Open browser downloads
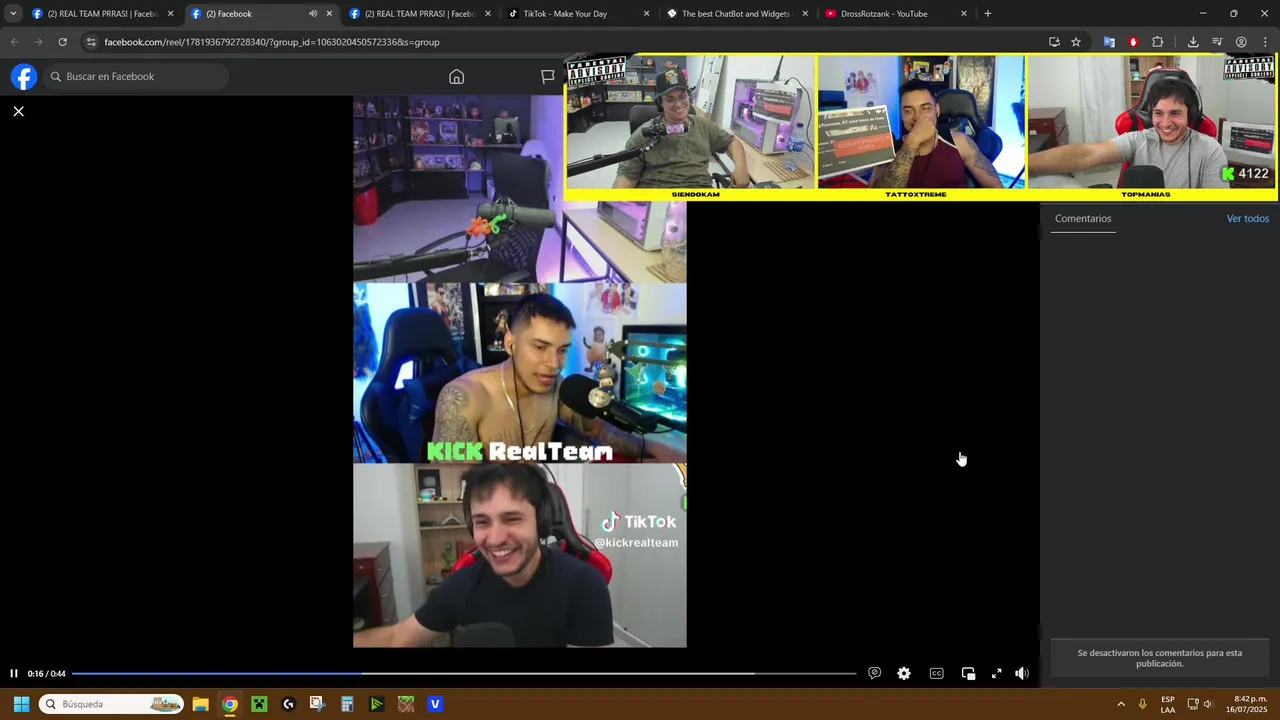 click(1193, 42)
